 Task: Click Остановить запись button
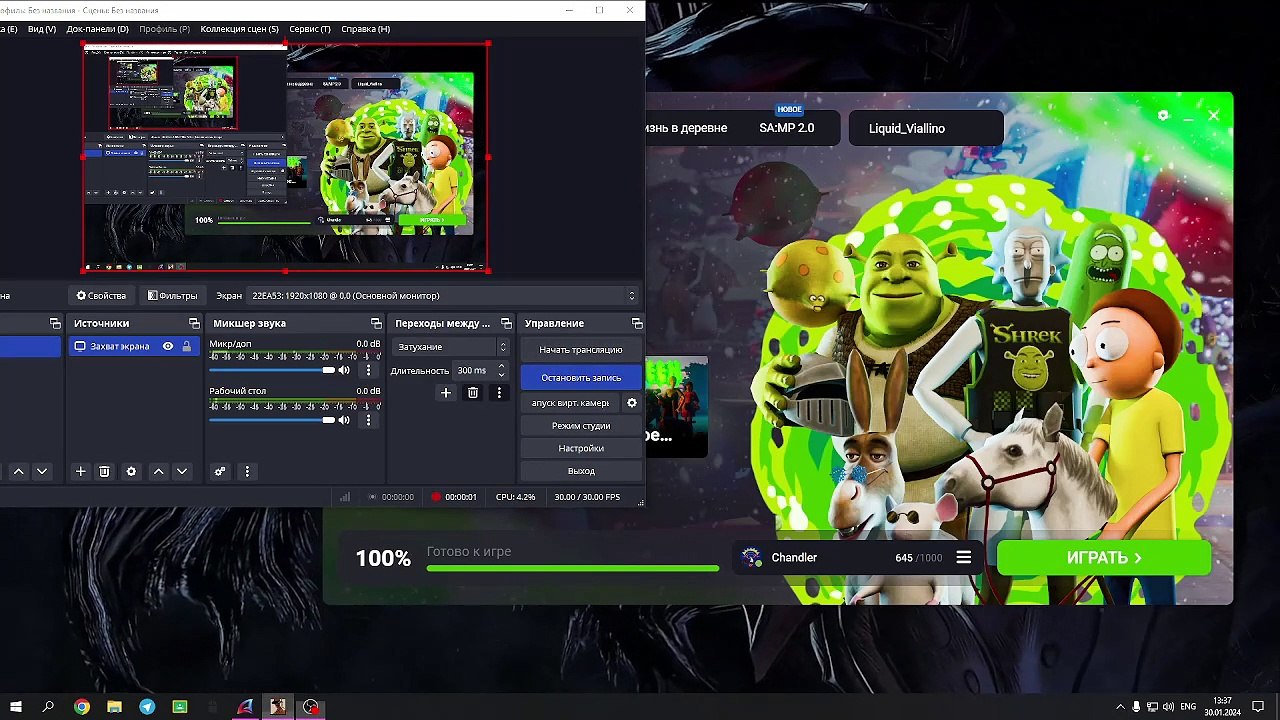[581, 378]
